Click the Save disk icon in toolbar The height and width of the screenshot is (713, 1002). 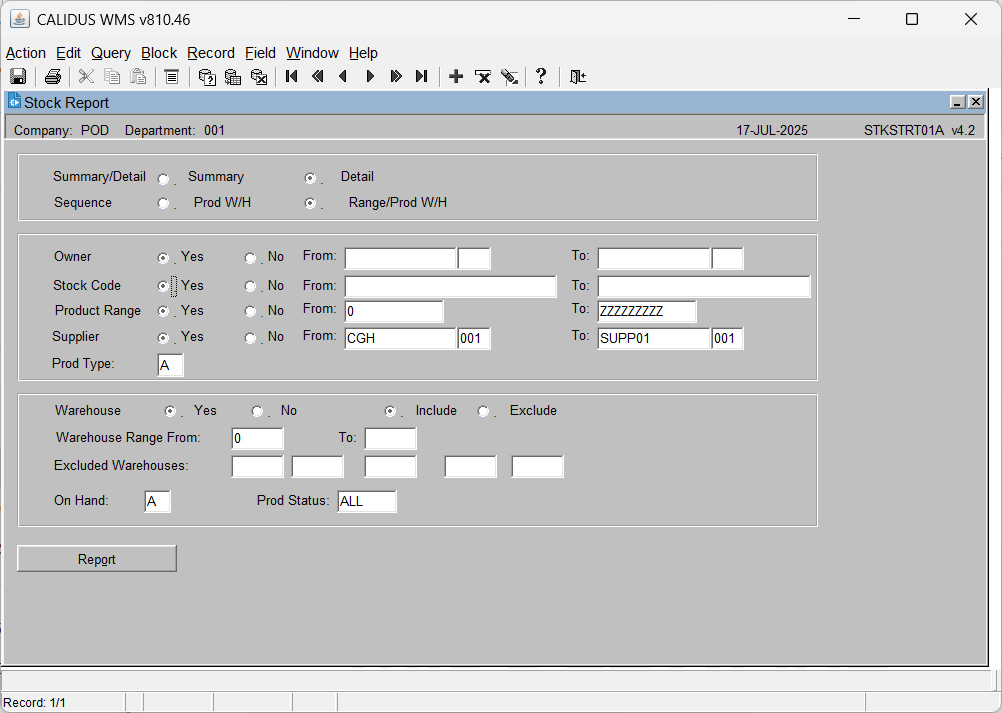click(x=18, y=77)
